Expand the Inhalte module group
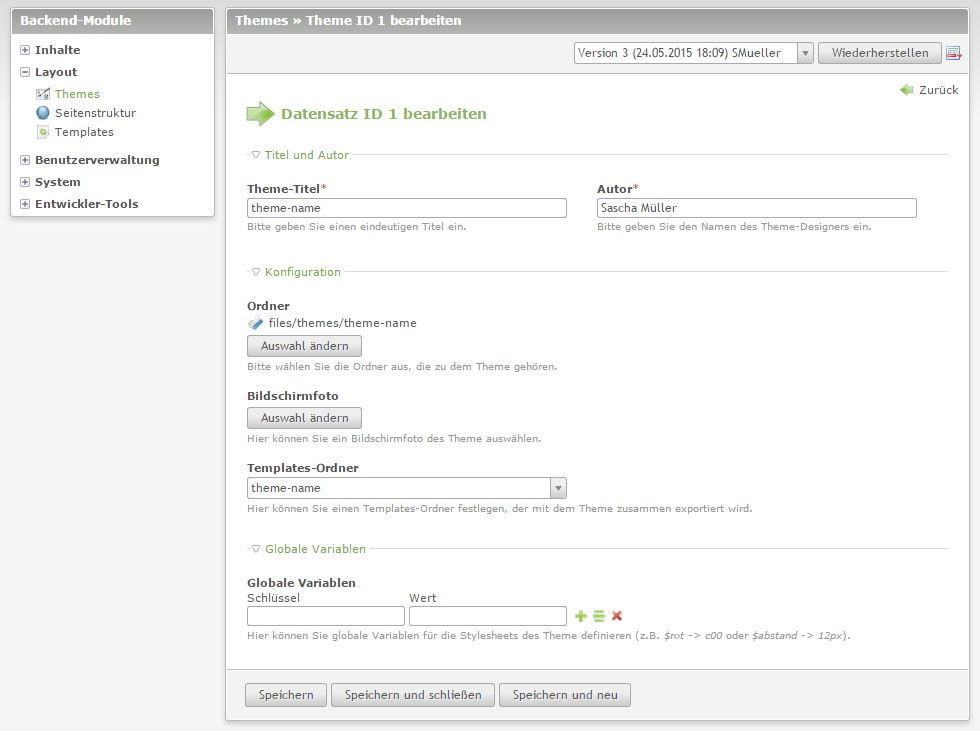The height and width of the screenshot is (731, 980). click(26, 50)
